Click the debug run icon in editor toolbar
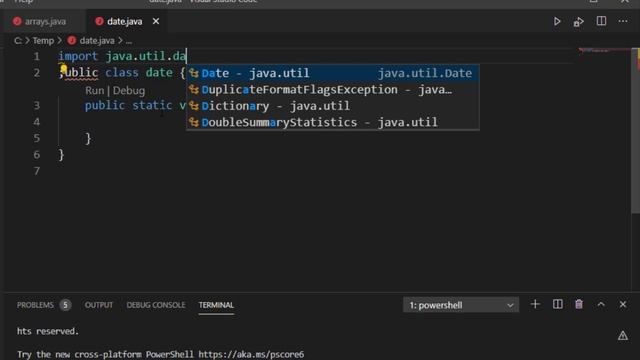The image size is (640, 360). (x=579, y=22)
